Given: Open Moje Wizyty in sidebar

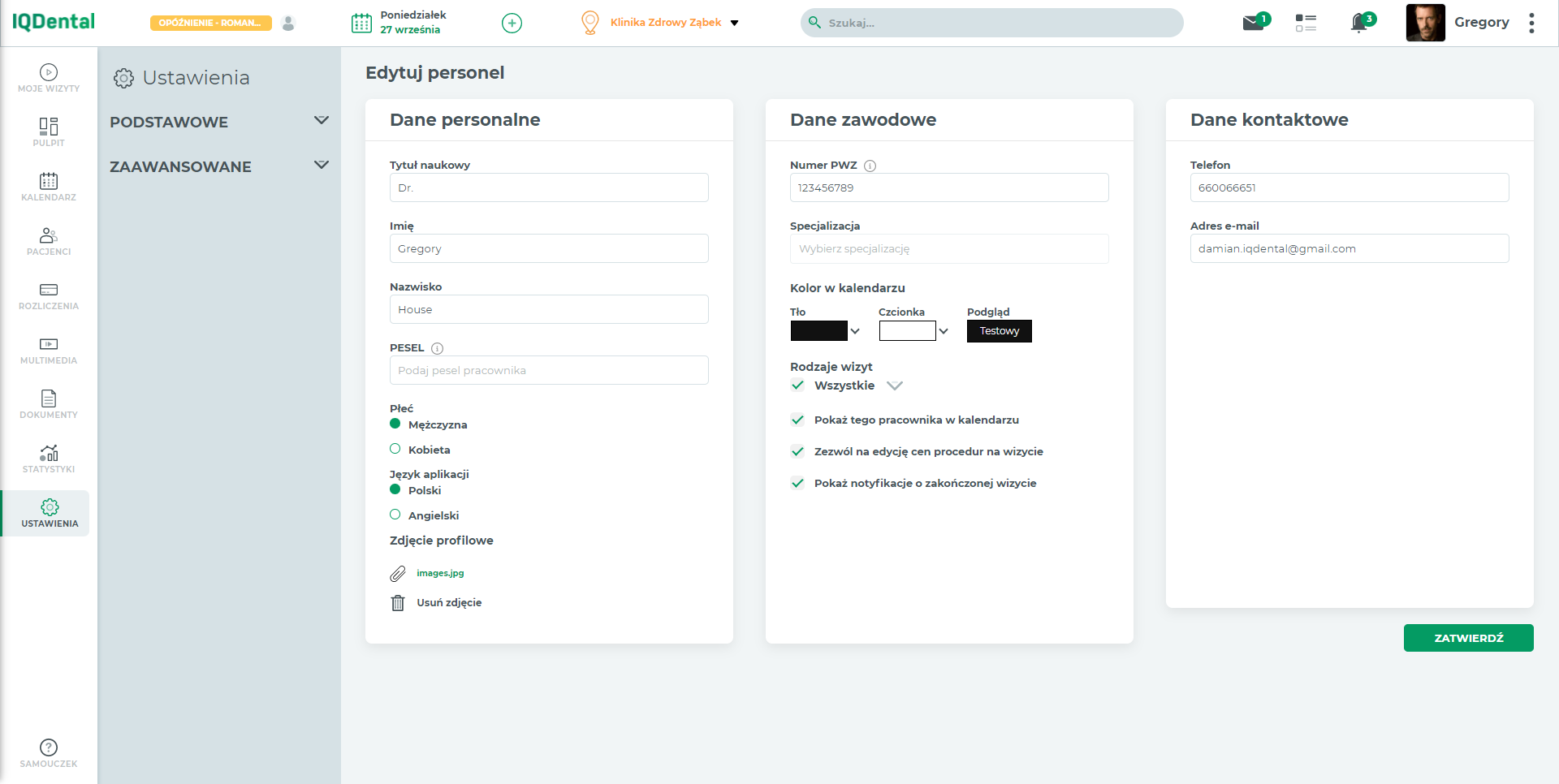Looking at the screenshot, I should point(49,79).
